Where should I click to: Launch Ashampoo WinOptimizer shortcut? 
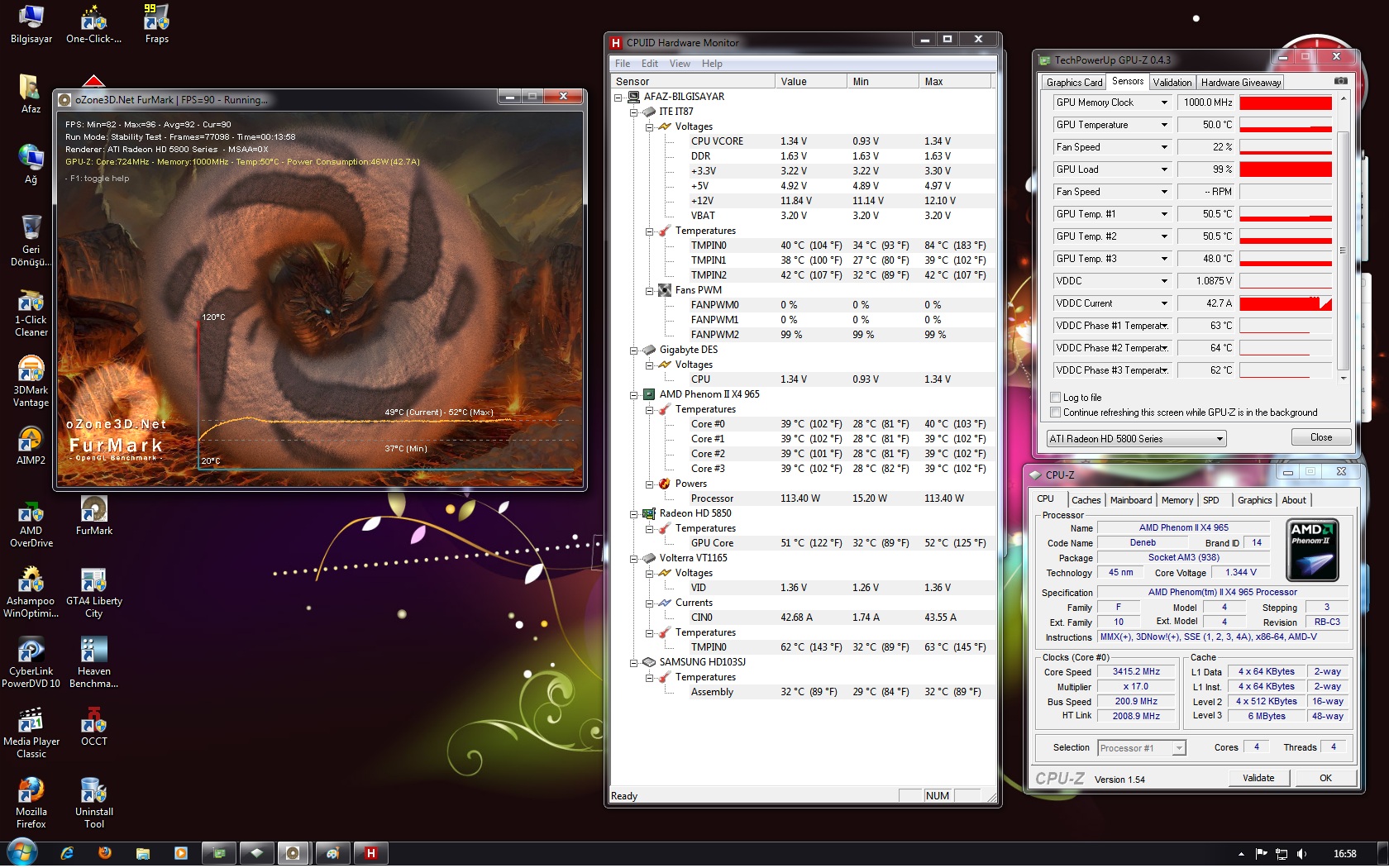tap(31, 594)
